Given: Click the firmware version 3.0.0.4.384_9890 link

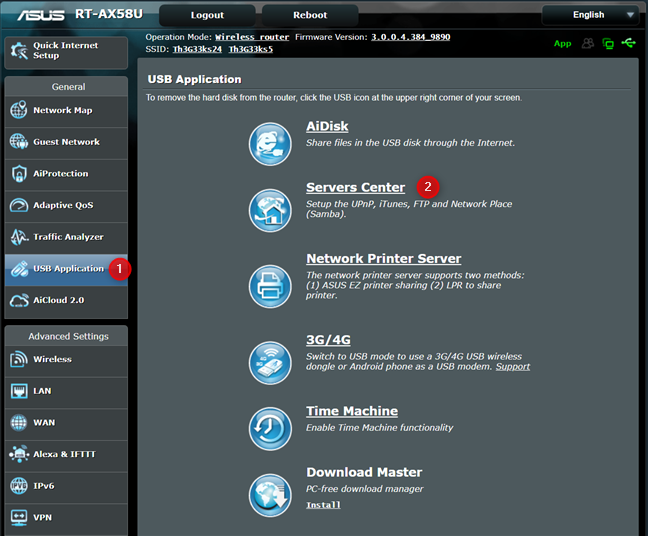Looking at the screenshot, I should (410, 37).
